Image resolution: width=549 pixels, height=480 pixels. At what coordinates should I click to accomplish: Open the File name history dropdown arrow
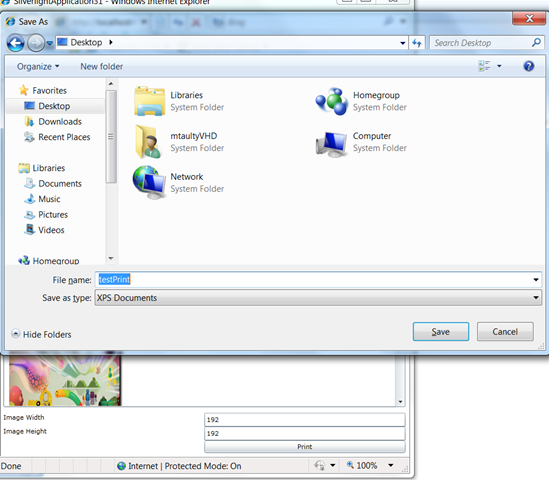tap(536, 280)
